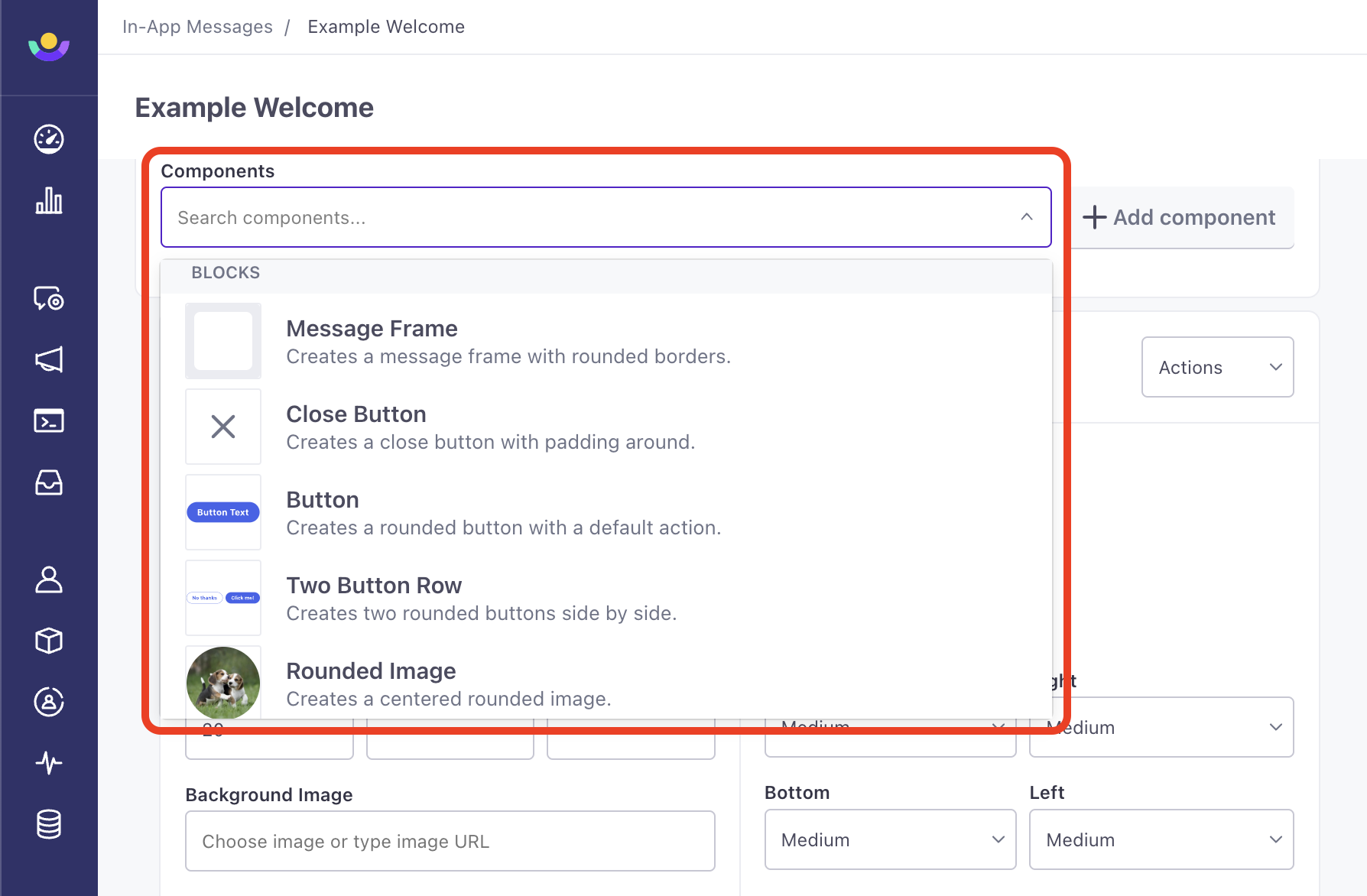Click the Components label

click(218, 171)
